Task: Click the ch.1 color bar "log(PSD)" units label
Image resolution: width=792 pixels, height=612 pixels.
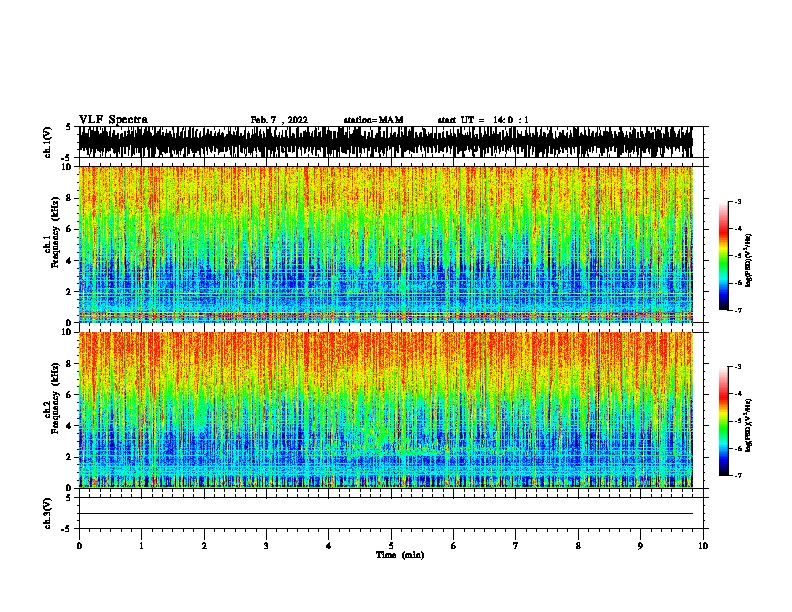Action: [x=749, y=261]
